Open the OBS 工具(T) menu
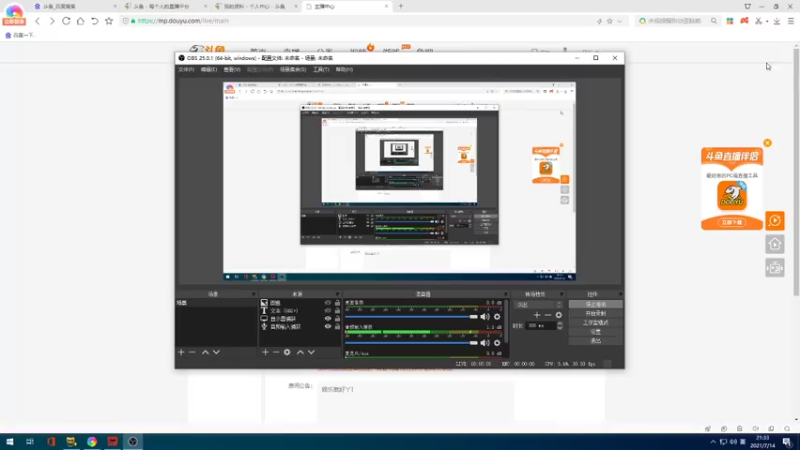 click(x=321, y=69)
